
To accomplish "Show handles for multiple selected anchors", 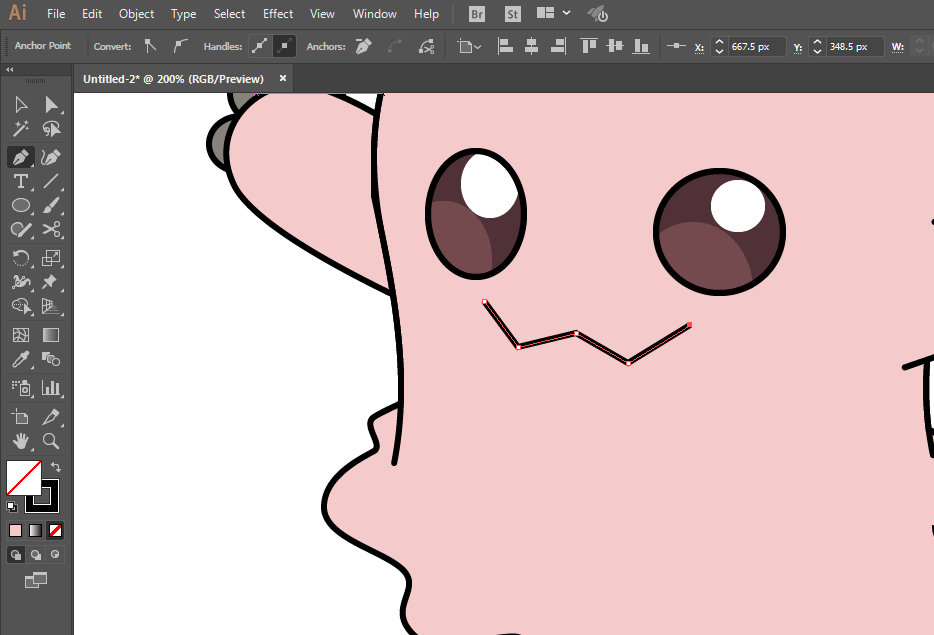I will point(259,46).
